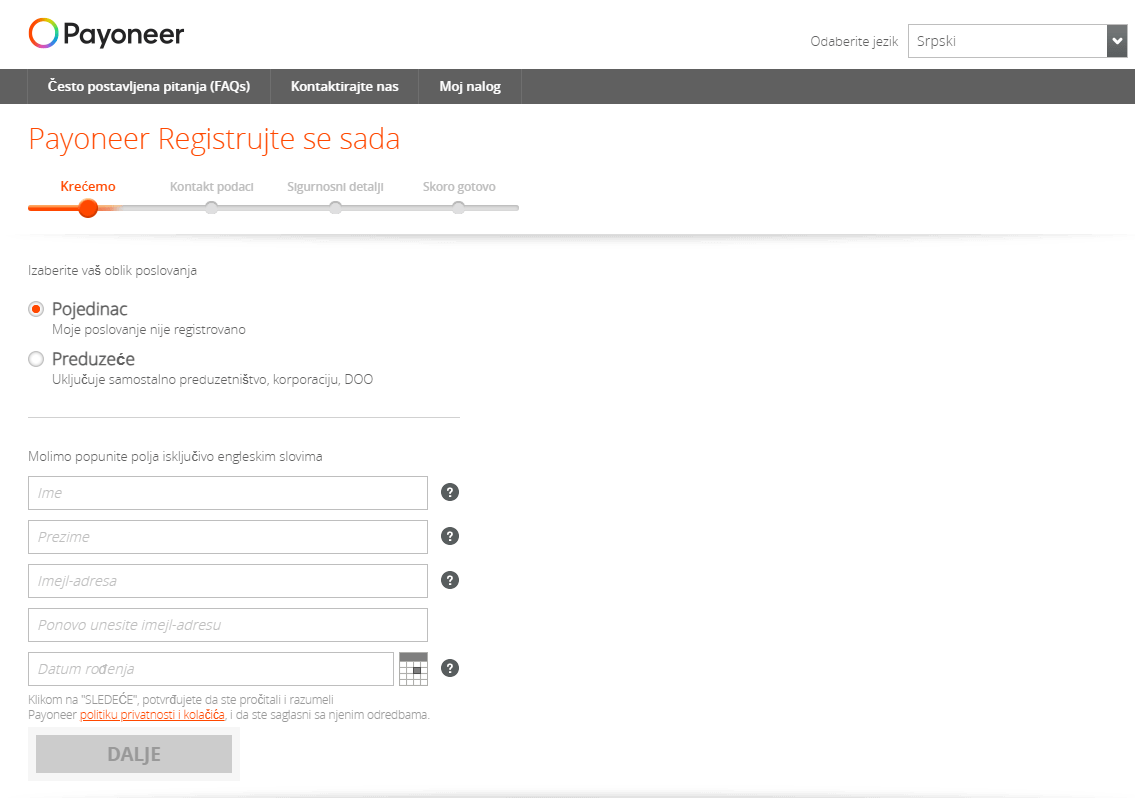Click the Skoro gotovo step circle

[x=458, y=207]
